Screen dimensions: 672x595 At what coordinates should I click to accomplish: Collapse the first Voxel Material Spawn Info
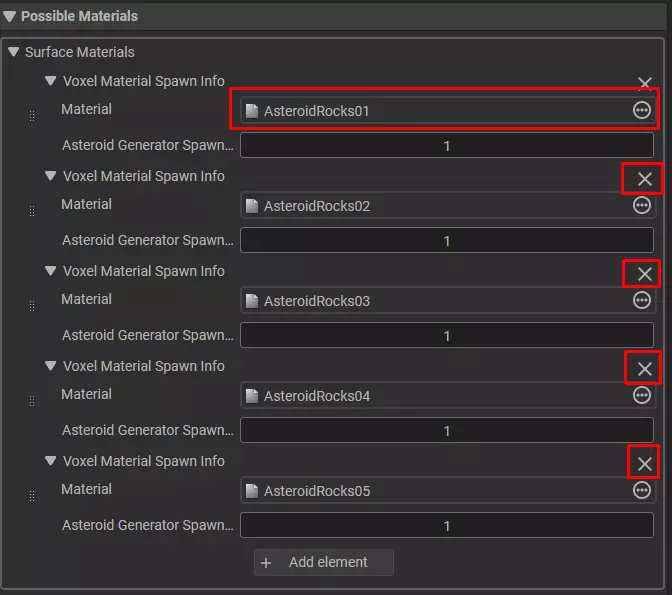(51, 82)
